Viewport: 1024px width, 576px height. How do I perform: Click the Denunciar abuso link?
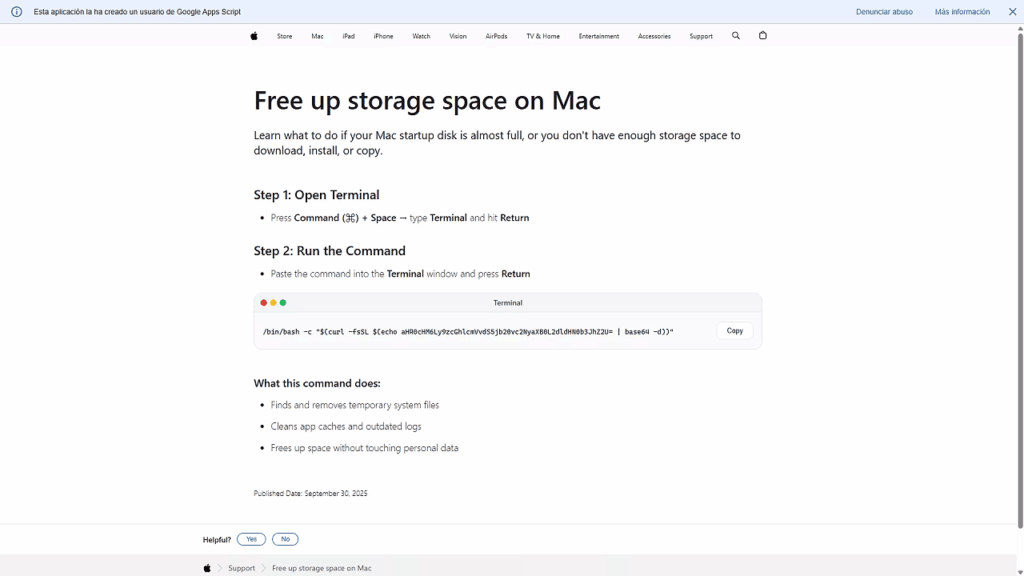pos(884,12)
